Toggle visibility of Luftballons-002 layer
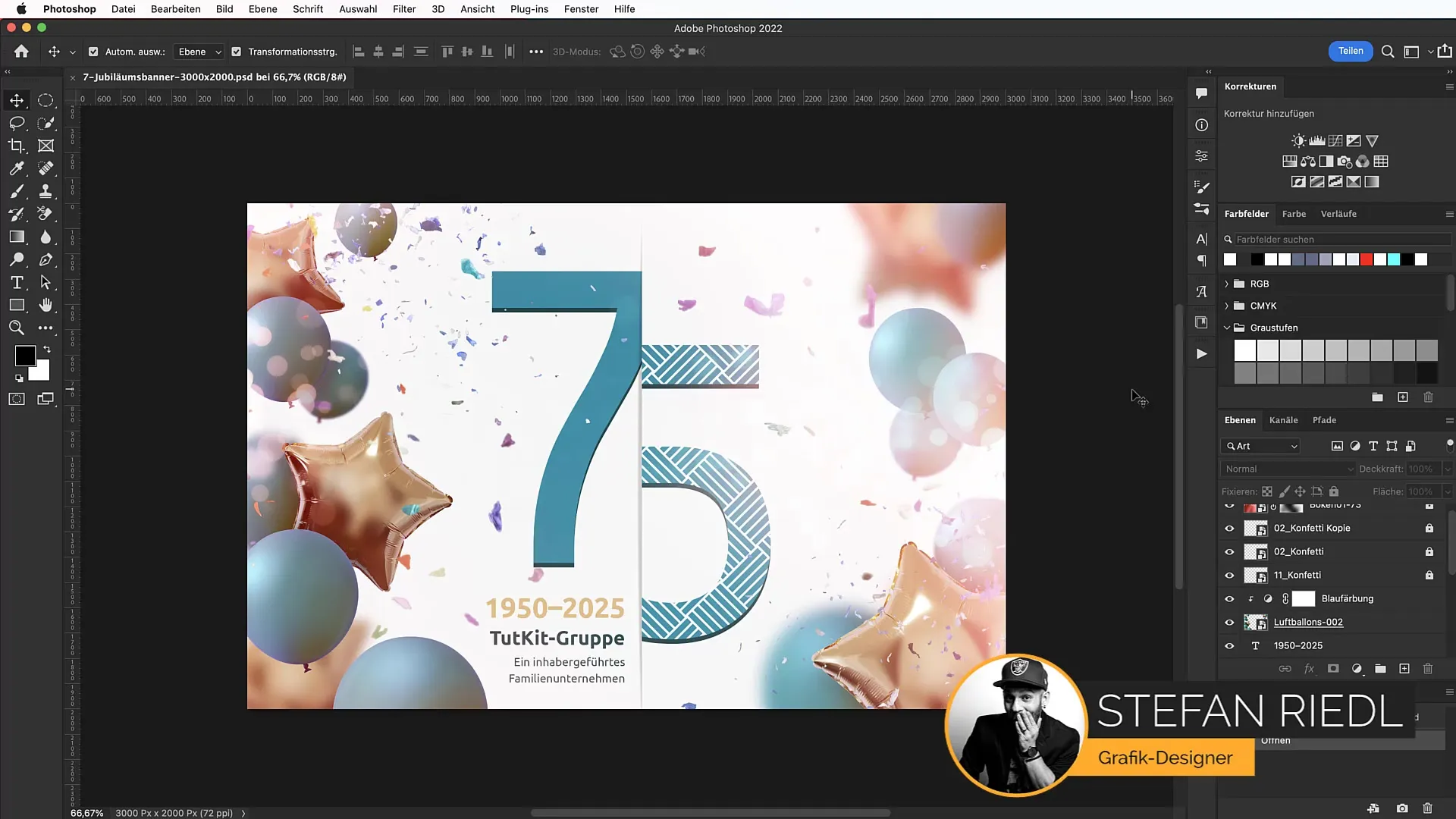1456x819 pixels. pyautogui.click(x=1229, y=621)
